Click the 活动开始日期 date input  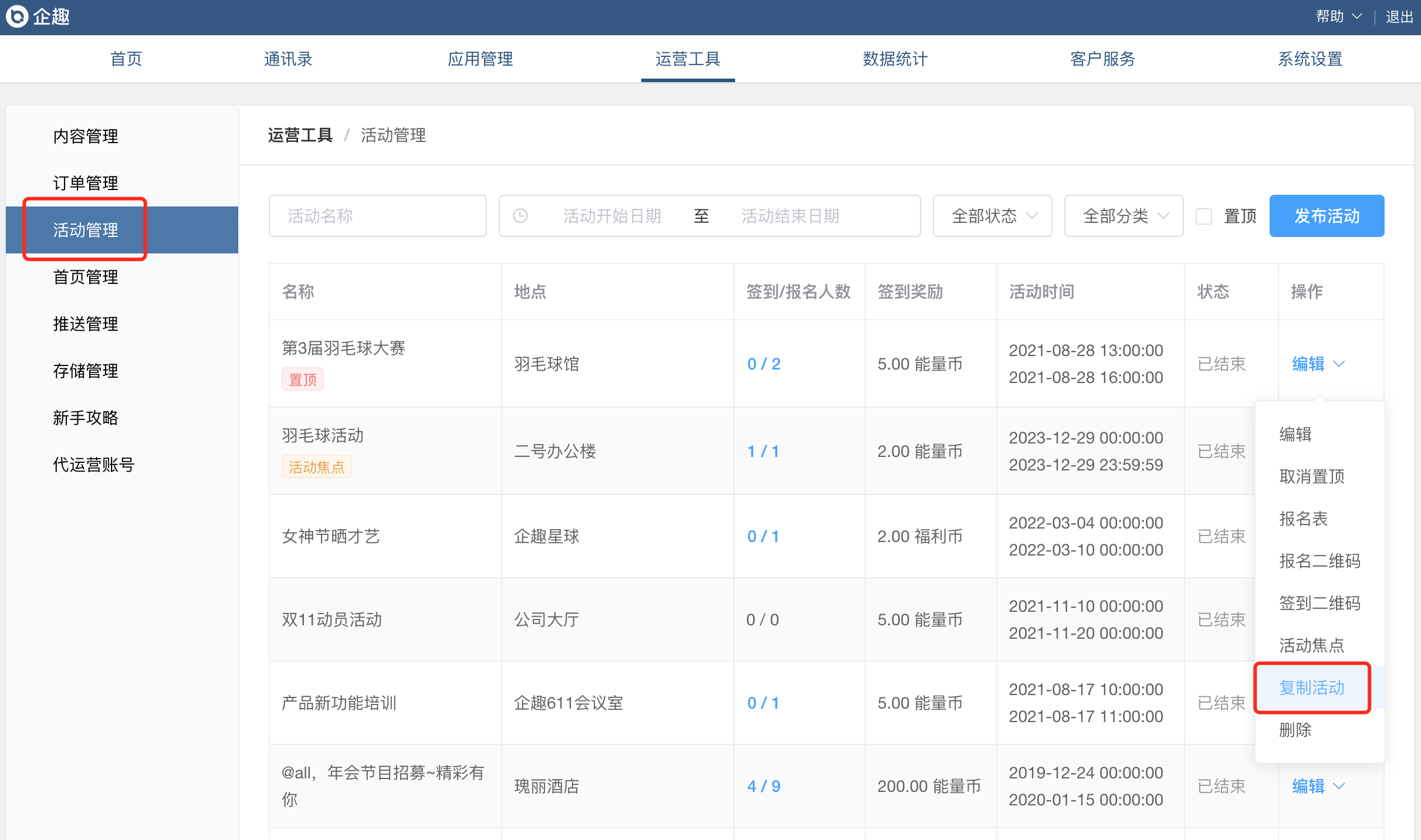coord(612,216)
